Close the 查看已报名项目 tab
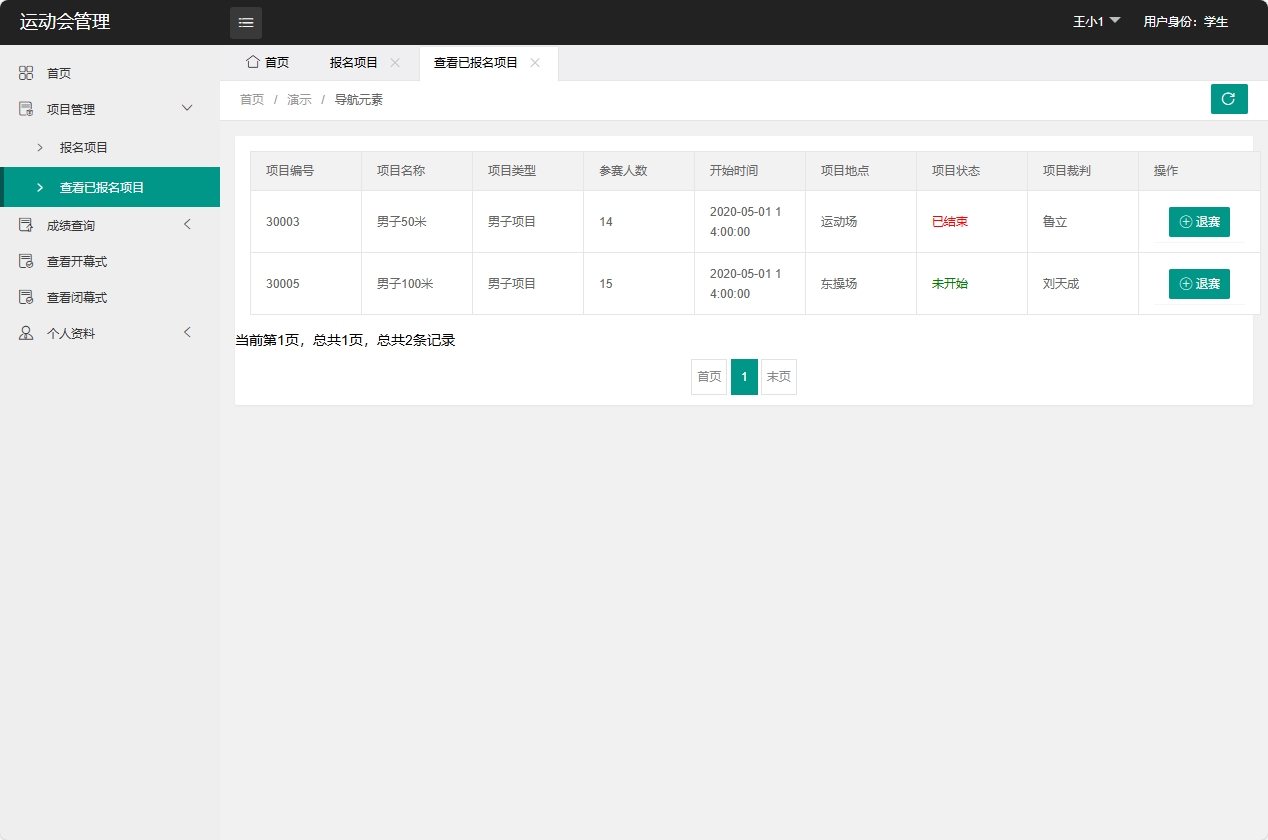Screen dimensions: 1268x840 pos(536,62)
